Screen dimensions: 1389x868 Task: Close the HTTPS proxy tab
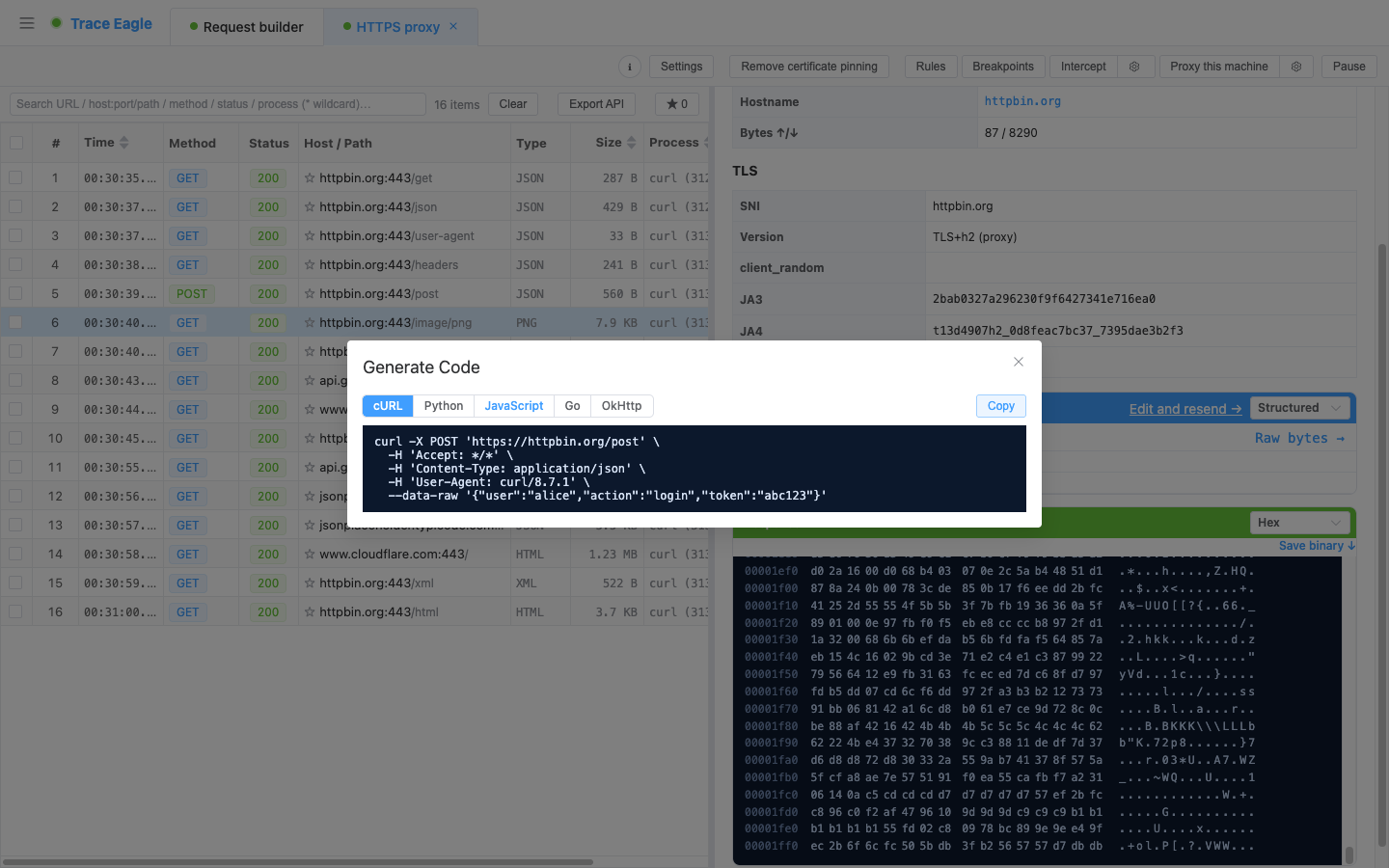pos(453,26)
